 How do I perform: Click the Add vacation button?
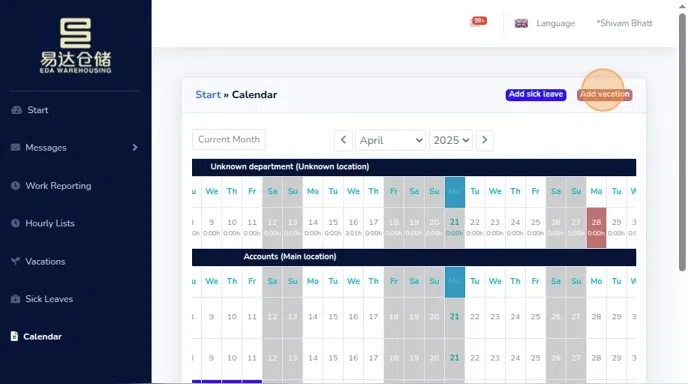[x=605, y=94]
